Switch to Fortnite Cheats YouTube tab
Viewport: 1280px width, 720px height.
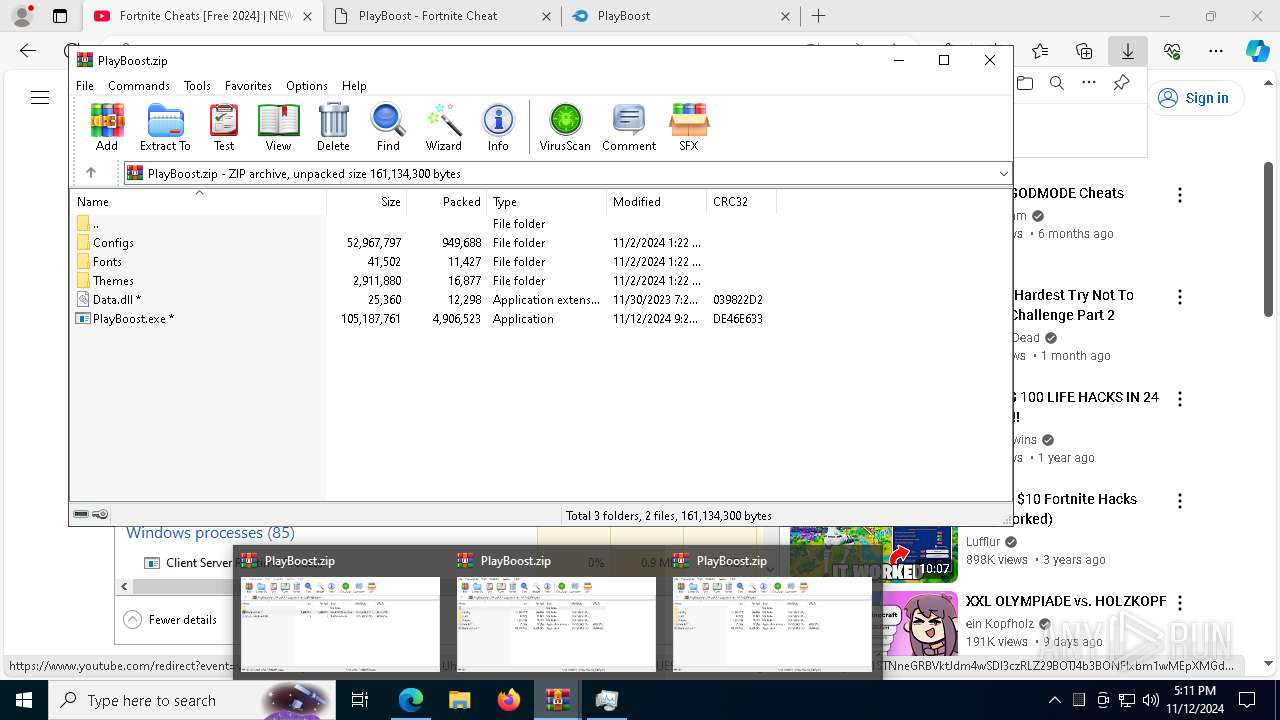click(203, 16)
